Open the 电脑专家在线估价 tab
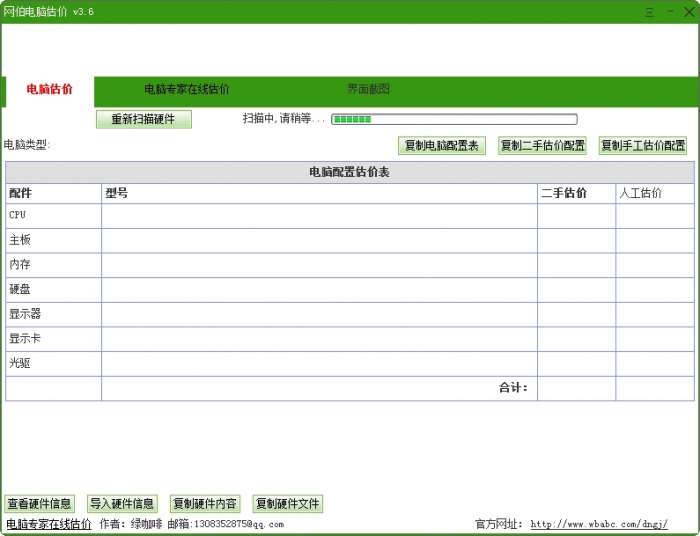 [187, 89]
